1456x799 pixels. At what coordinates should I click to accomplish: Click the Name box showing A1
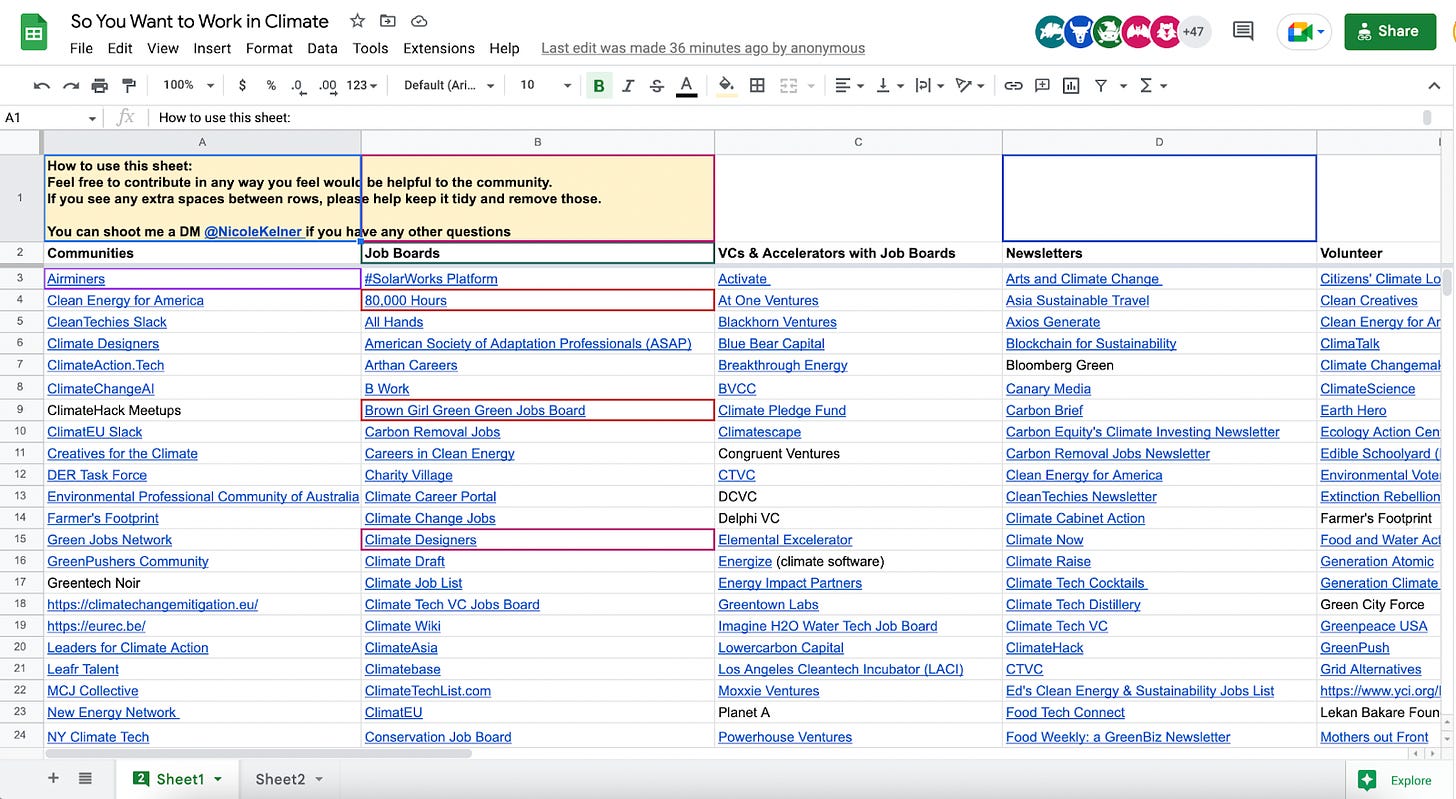click(50, 117)
